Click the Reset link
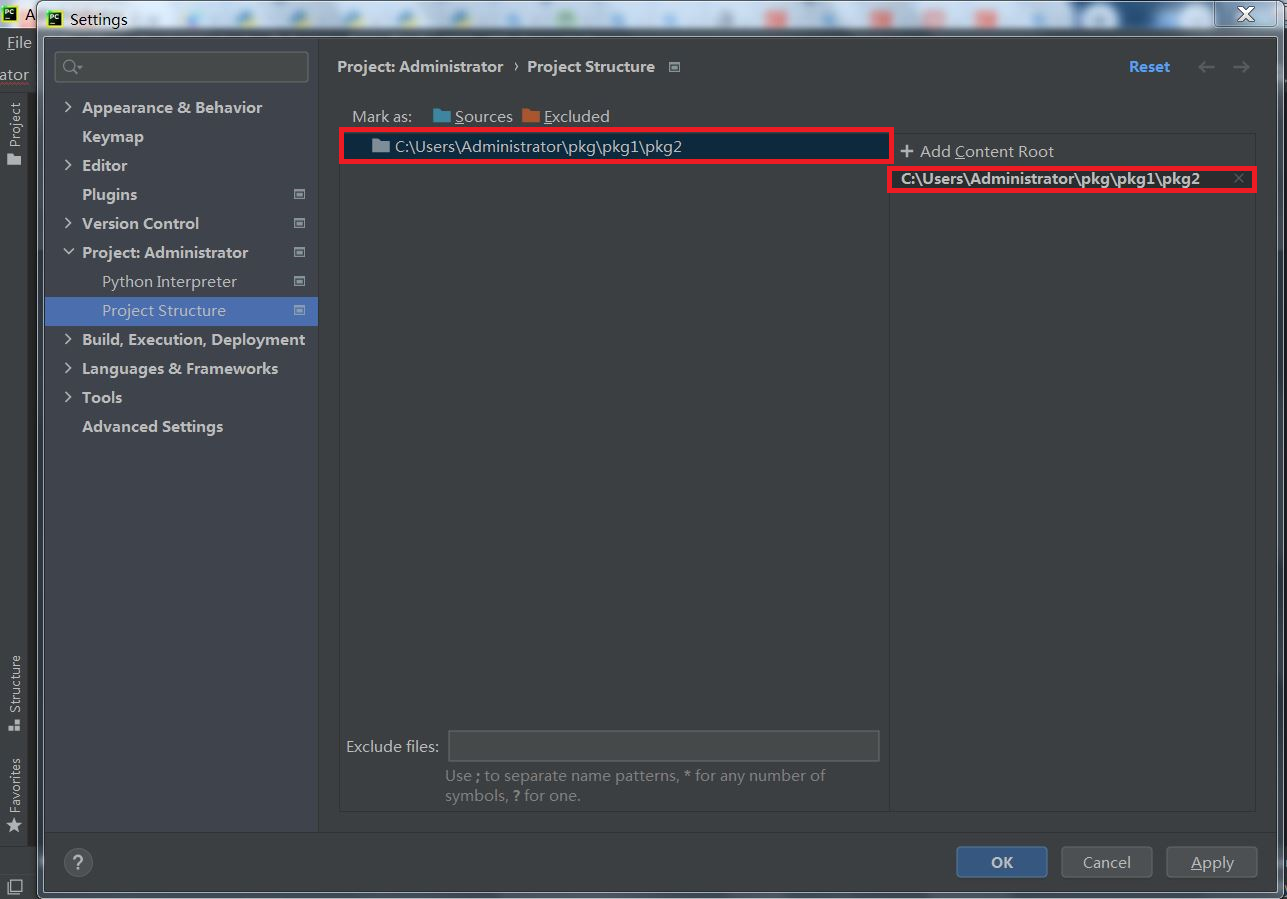This screenshot has width=1287, height=899. click(x=1149, y=67)
